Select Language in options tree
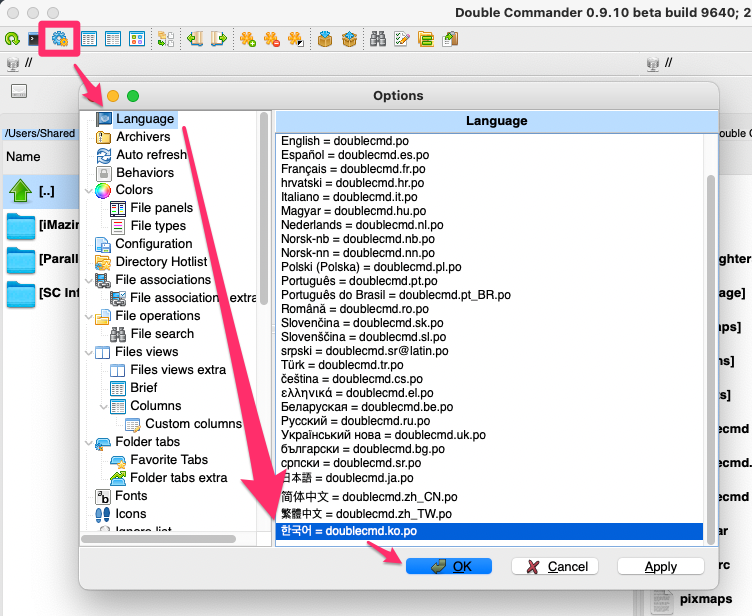Screen dimensions: 752x616 (x=145, y=118)
